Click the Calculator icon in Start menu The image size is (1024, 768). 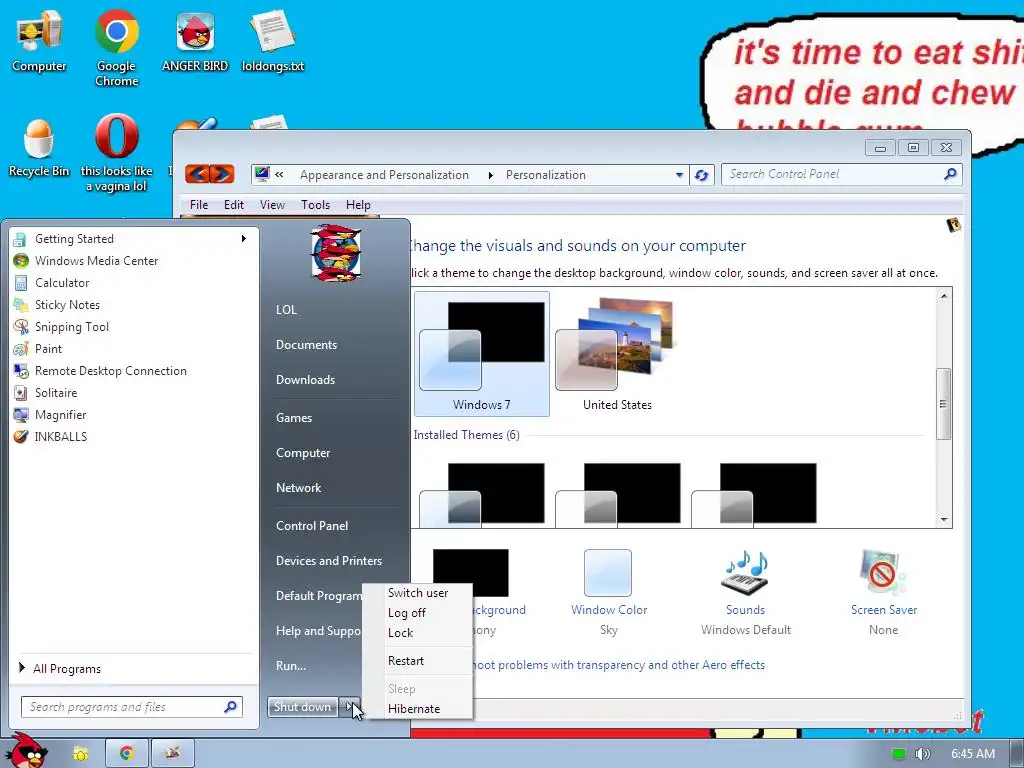tap(21, 283)
